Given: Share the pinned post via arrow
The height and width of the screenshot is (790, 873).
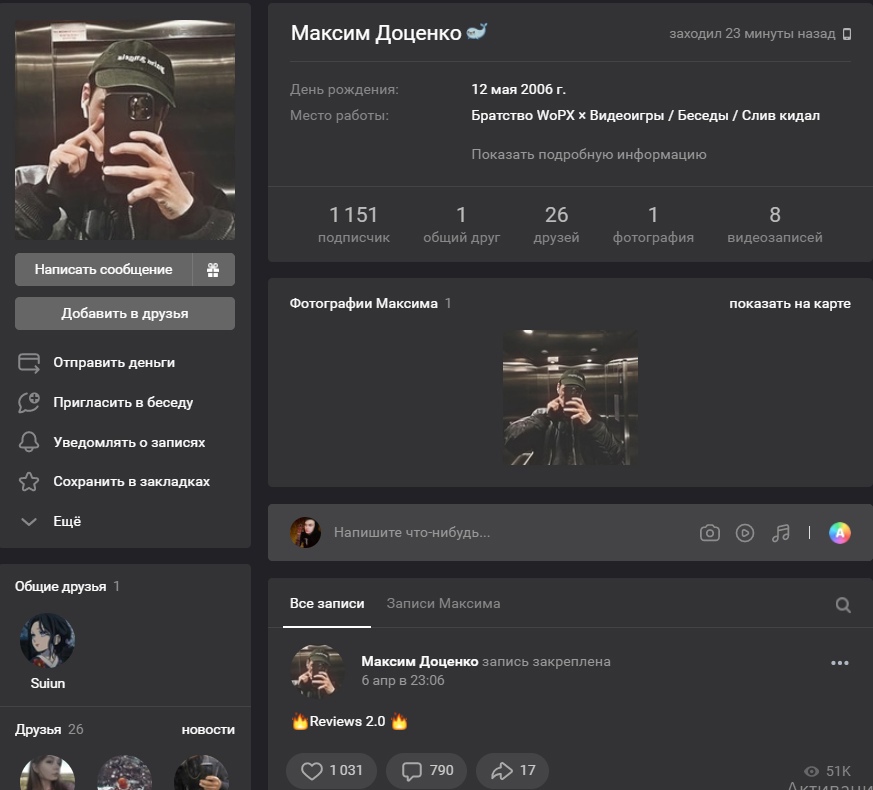Looking at the screenshot, I should pyautogui.click(x=513, y=770).
